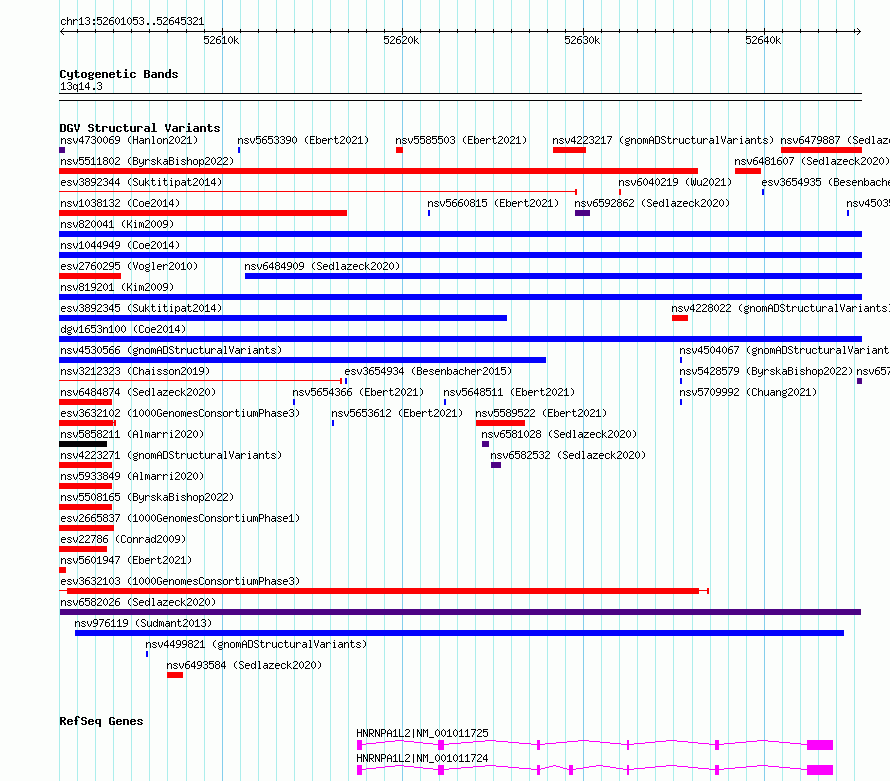Click the nsv819201 (Kim2009) label

click(x=117, y=287)
